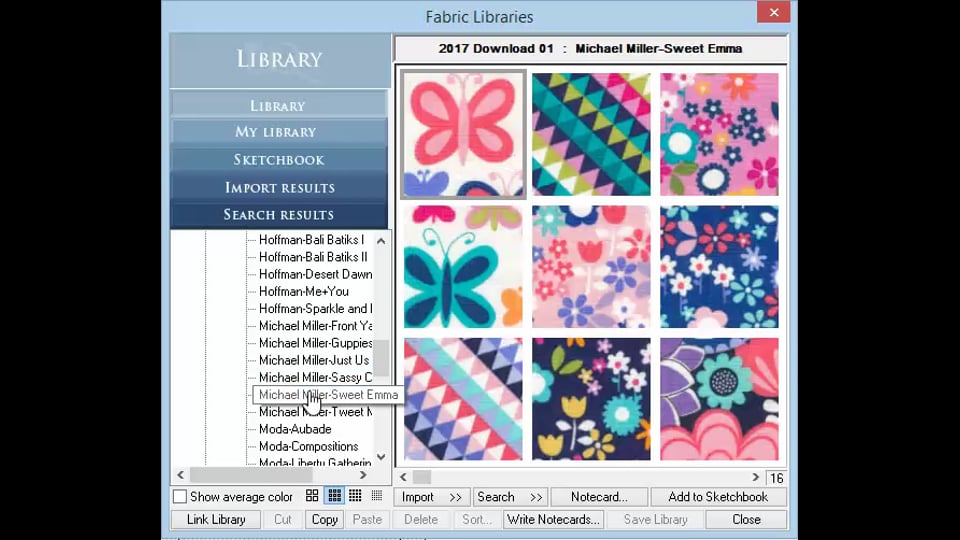Open the Sketchbook section
This screenshot has width=960, height=540.
279,160
